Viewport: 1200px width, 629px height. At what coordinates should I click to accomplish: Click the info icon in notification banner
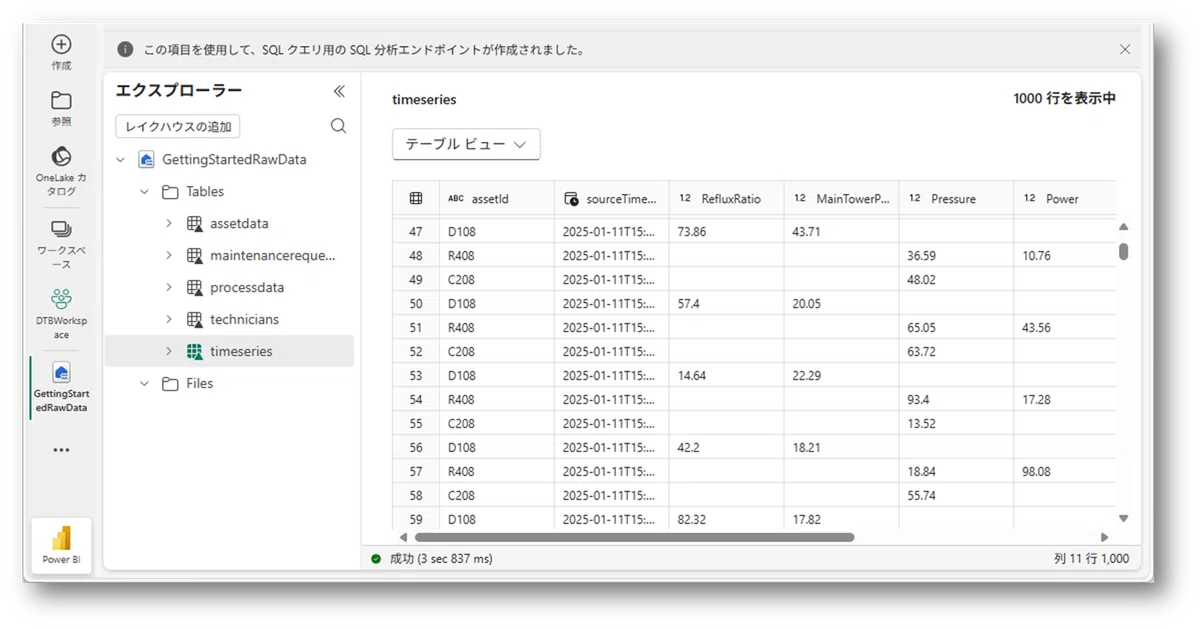125,49
